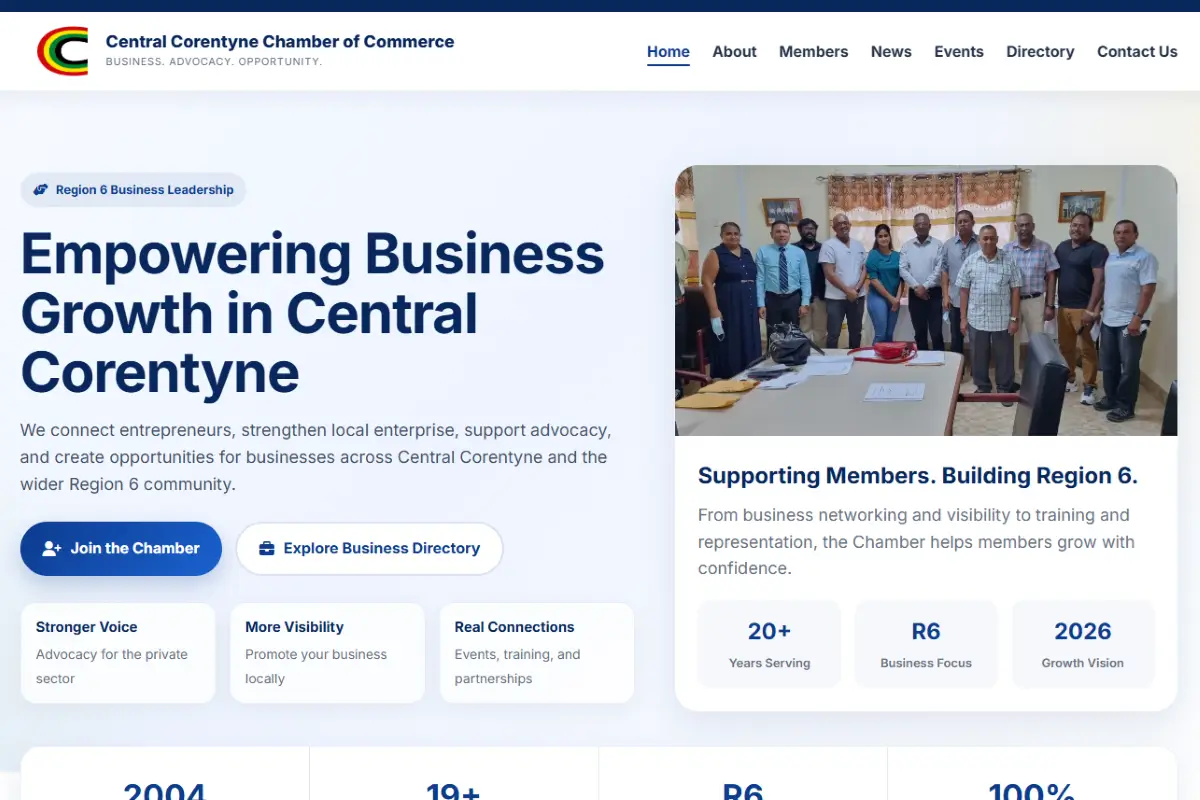
Task: Click the Central Corentyne Chamber of Commerce title
Action: (x=280, y=41)
